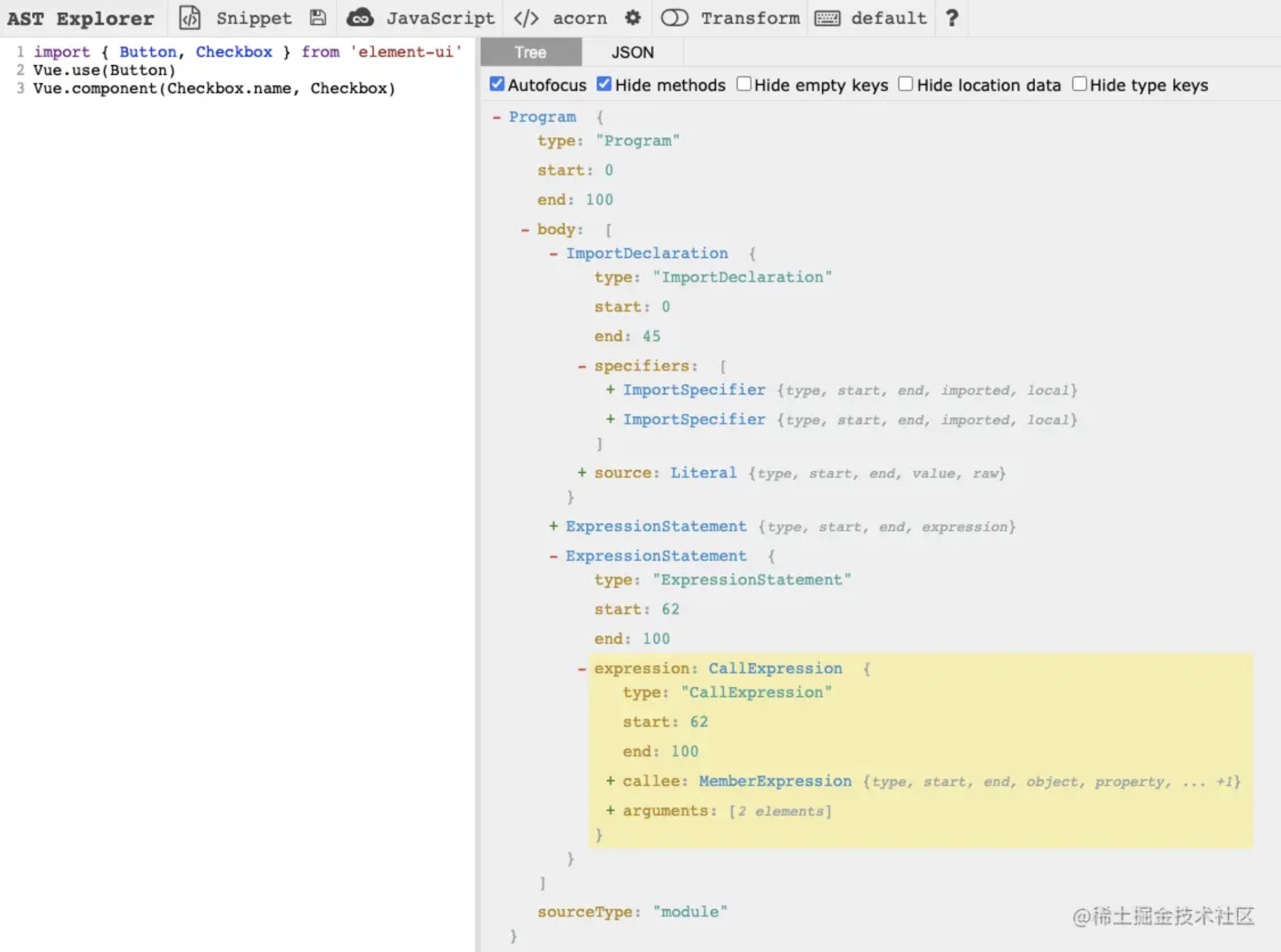
Task: Expand the collapsed ExpressionStatement node
Action: [x=553, y=526]
